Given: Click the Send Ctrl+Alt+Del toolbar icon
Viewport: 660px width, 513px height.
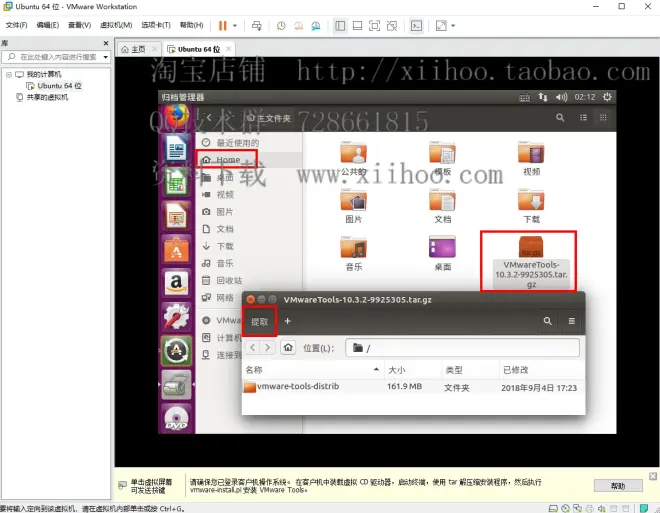Looking at the screenshot, I should point(256,26).
